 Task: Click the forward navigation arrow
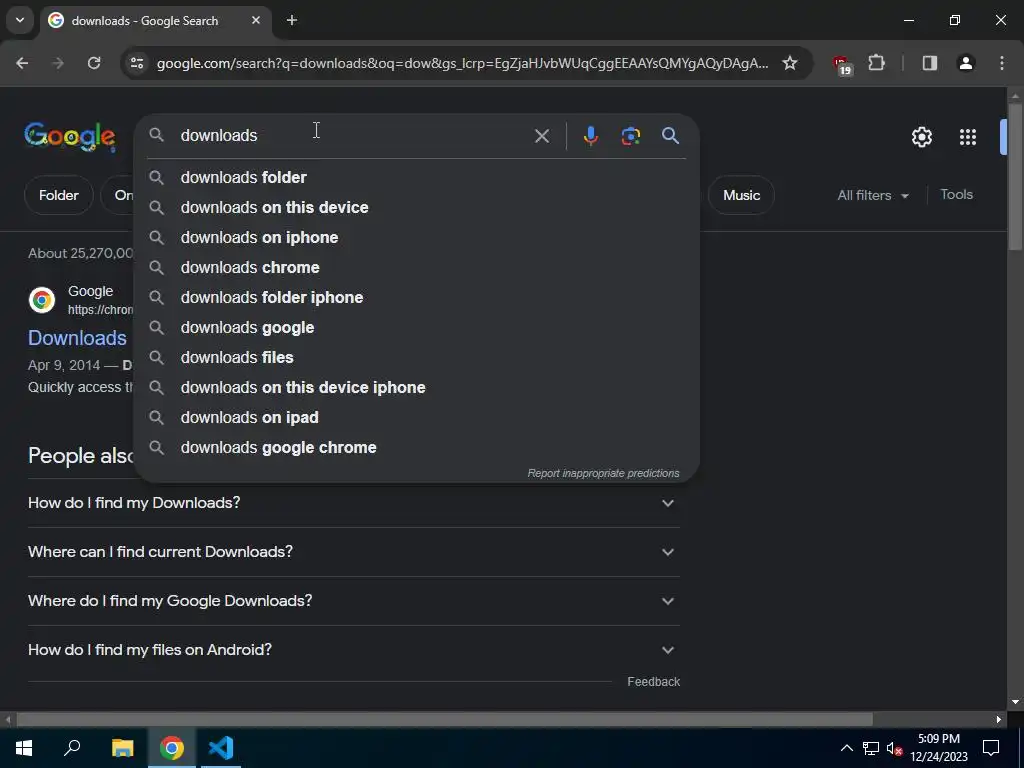[58, 63]
